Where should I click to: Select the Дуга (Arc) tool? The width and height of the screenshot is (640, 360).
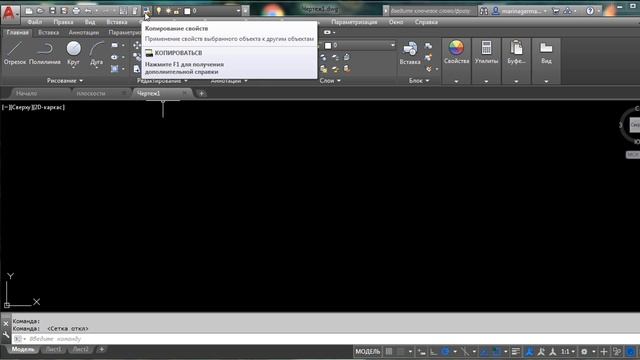click(x=97, y=53)
